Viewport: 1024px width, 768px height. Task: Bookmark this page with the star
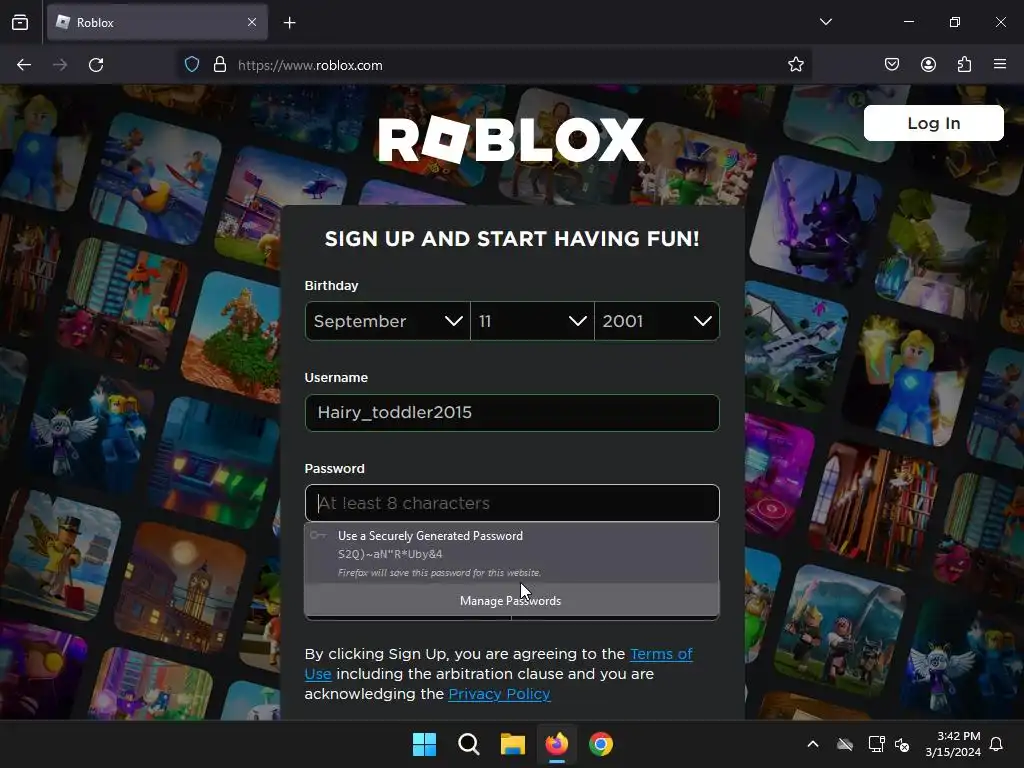click(x=795, y=65)
